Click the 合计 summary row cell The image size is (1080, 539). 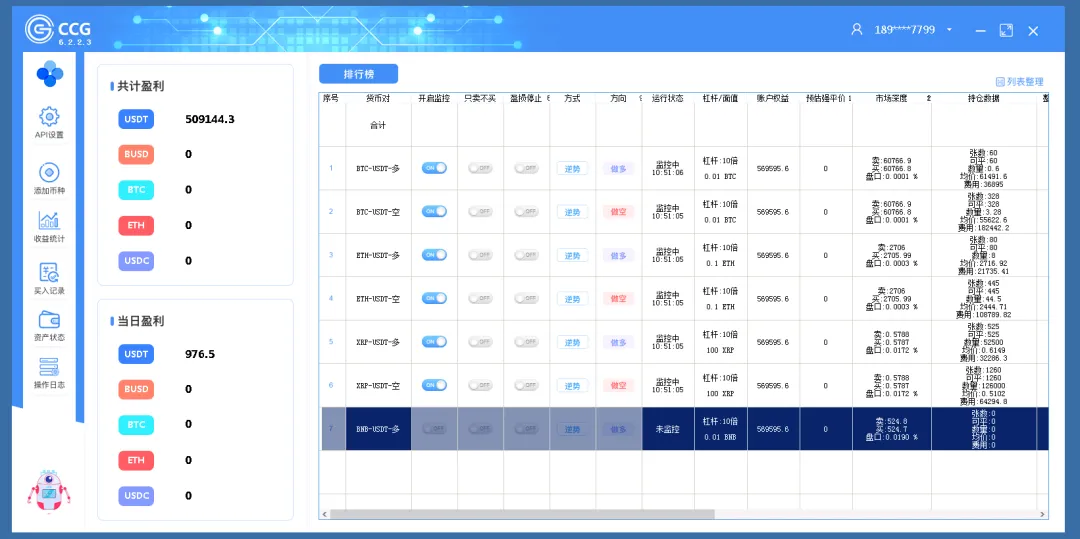click(x=378, y=126)
